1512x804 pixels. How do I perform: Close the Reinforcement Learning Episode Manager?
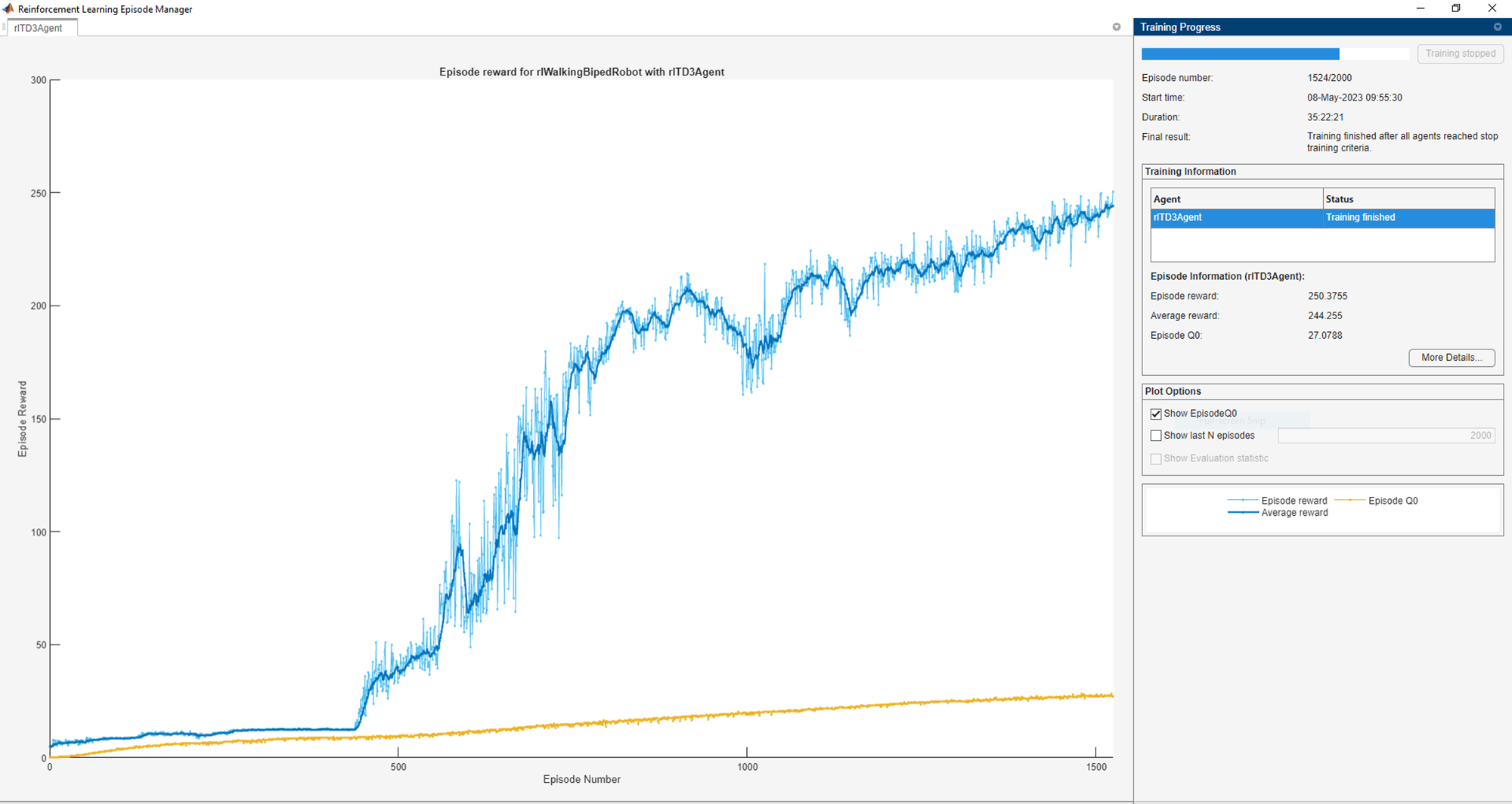click(1492, 8)
